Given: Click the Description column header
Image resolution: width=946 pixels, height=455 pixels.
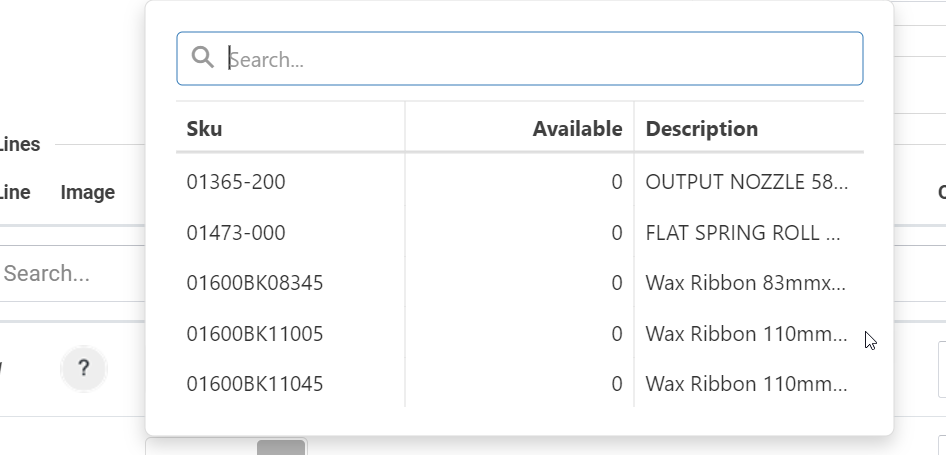Looking at the screenshot, I should (x=701, y=129).
